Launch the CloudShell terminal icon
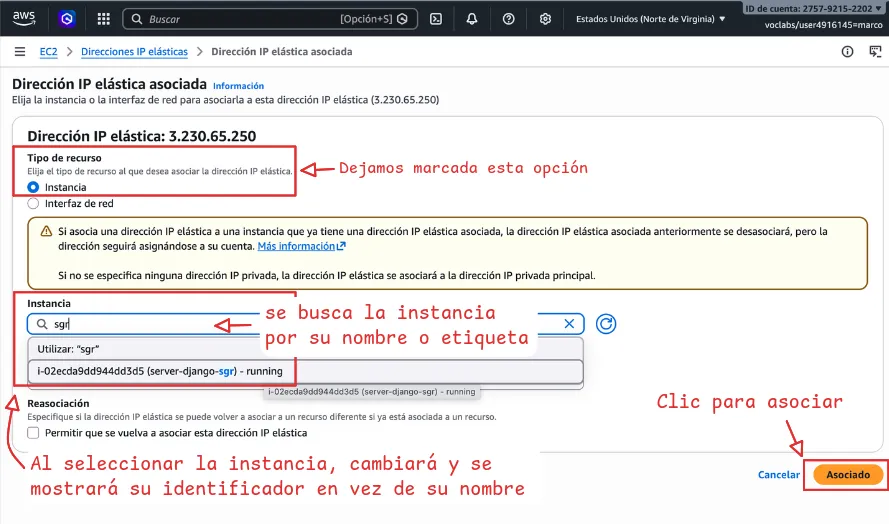The width and height of the screenshot is (889, 524). click(435, 19)
